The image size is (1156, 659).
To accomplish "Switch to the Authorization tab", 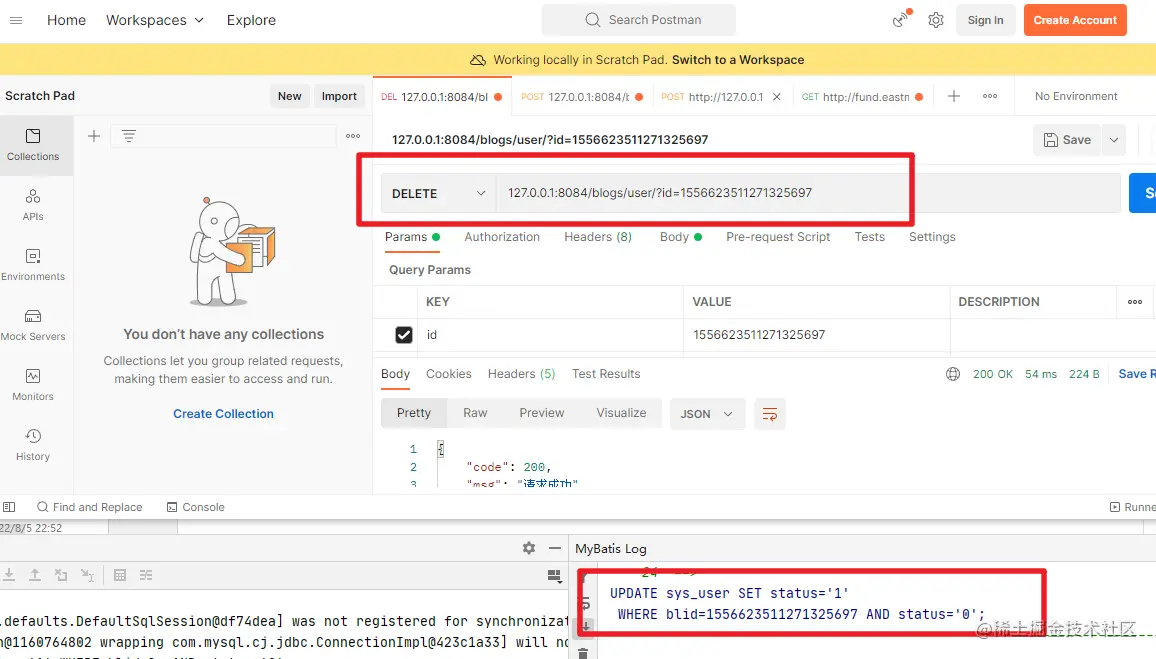I will [x=502, y=237].
